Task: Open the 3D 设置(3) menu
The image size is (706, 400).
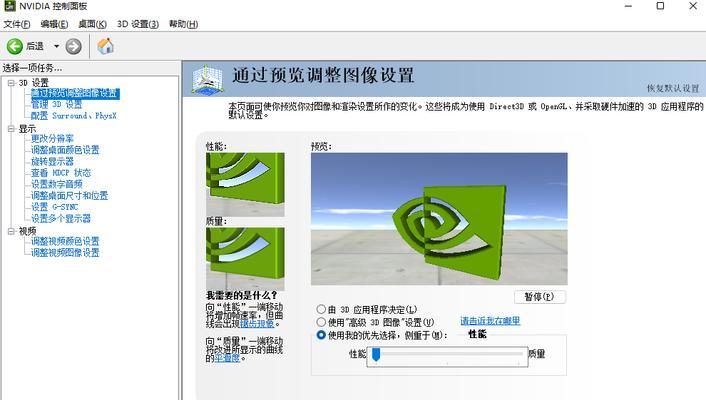Action: coord(138,24)
